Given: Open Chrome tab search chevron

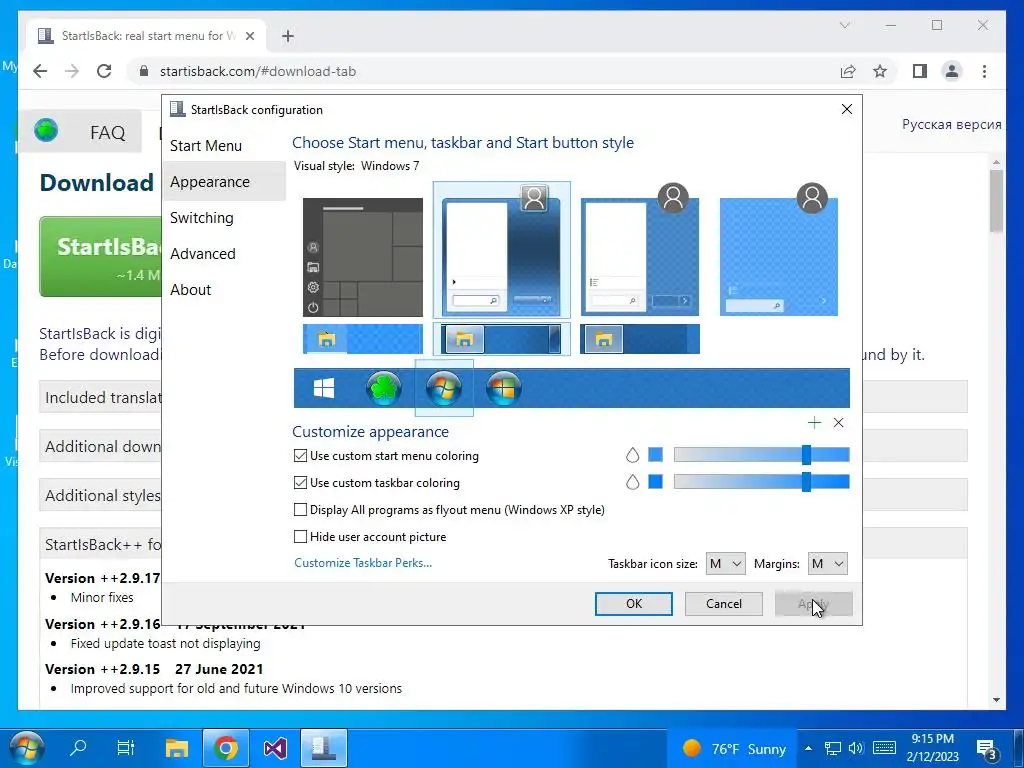Looking at the screenshot, I should (844, 25).
